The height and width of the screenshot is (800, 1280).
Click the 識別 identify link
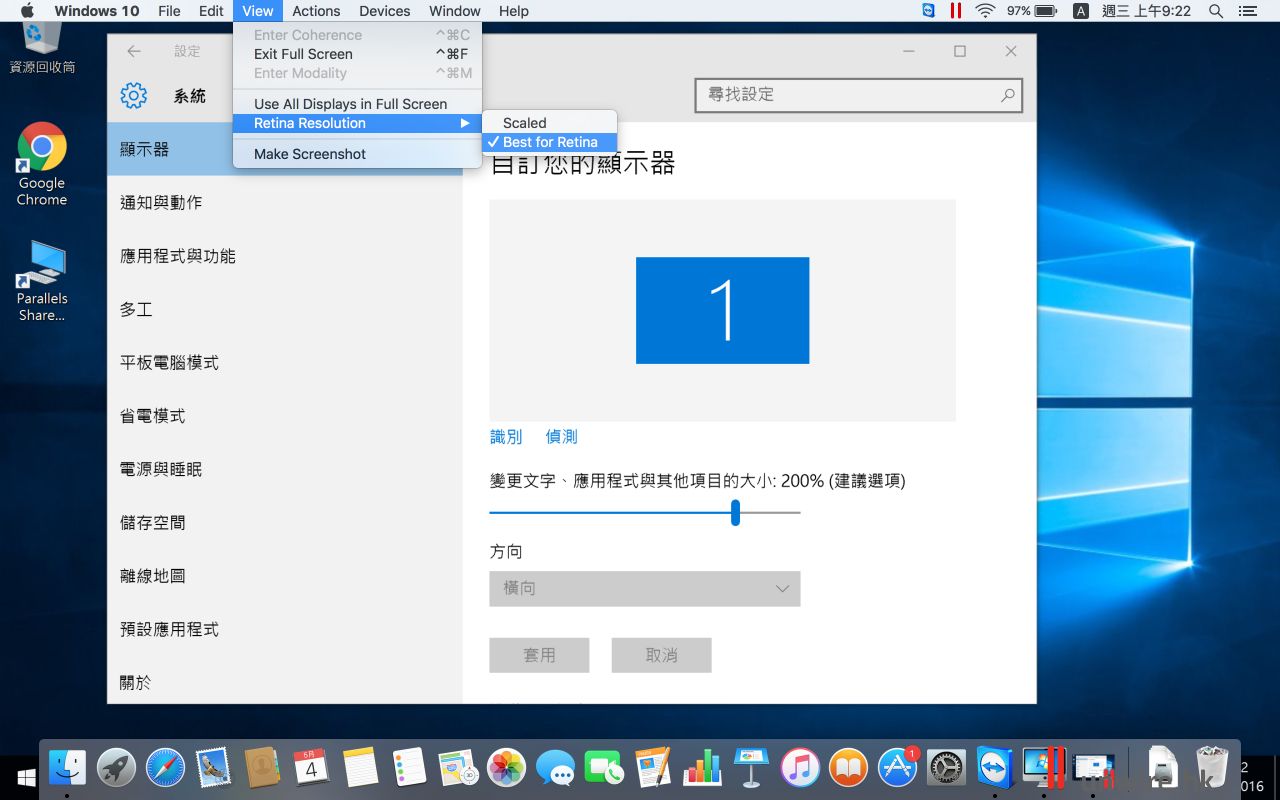pos(506,437)
